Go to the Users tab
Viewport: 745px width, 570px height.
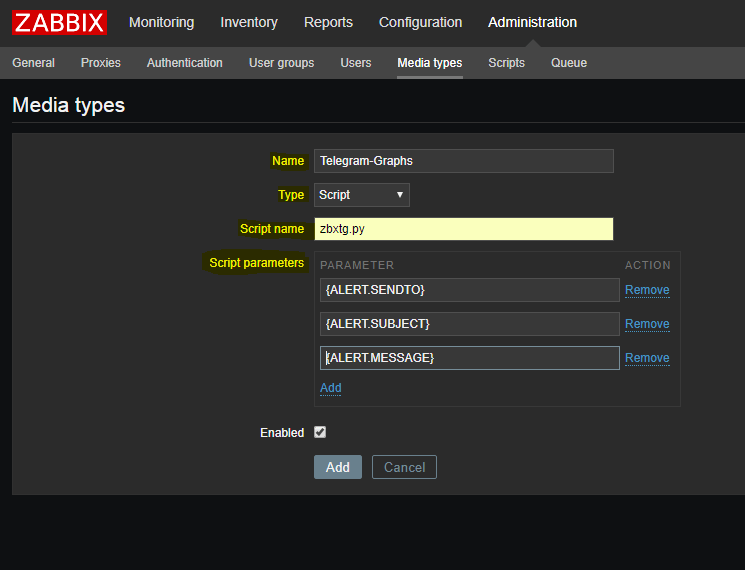point(356,63)
